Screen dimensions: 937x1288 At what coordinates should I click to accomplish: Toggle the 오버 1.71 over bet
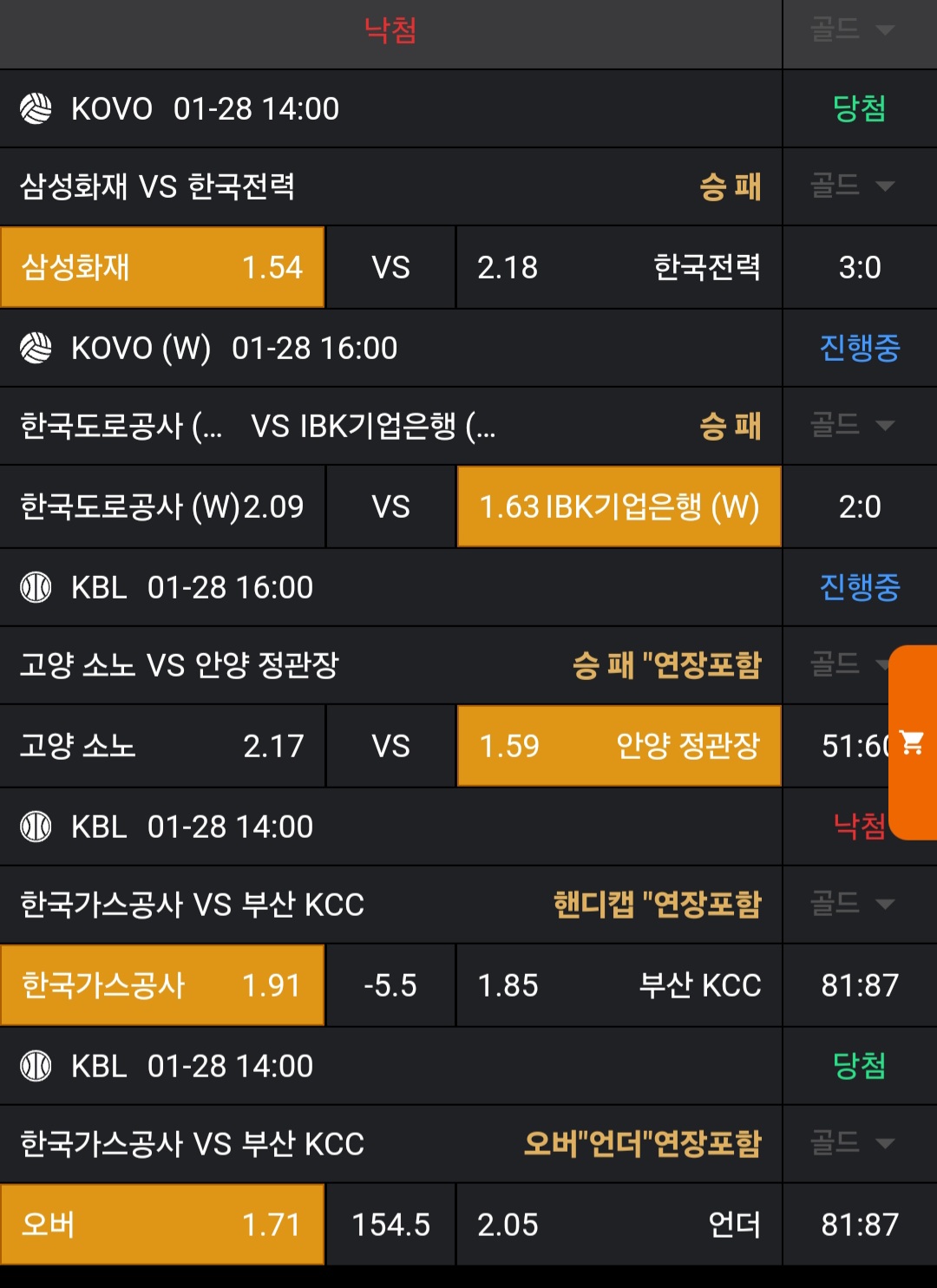click(x=162, y=1225)
